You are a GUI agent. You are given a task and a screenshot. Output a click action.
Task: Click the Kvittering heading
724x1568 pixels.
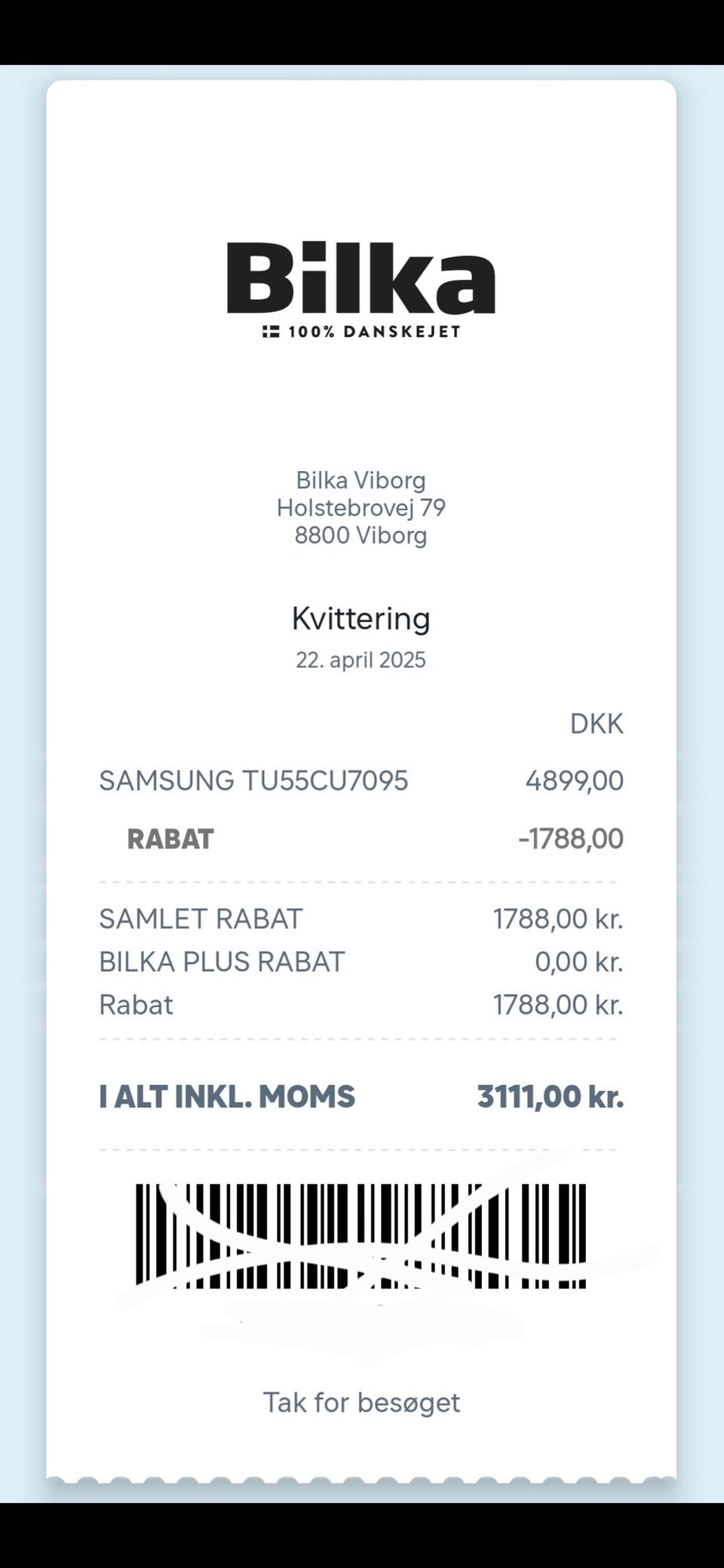click(360, 619)
